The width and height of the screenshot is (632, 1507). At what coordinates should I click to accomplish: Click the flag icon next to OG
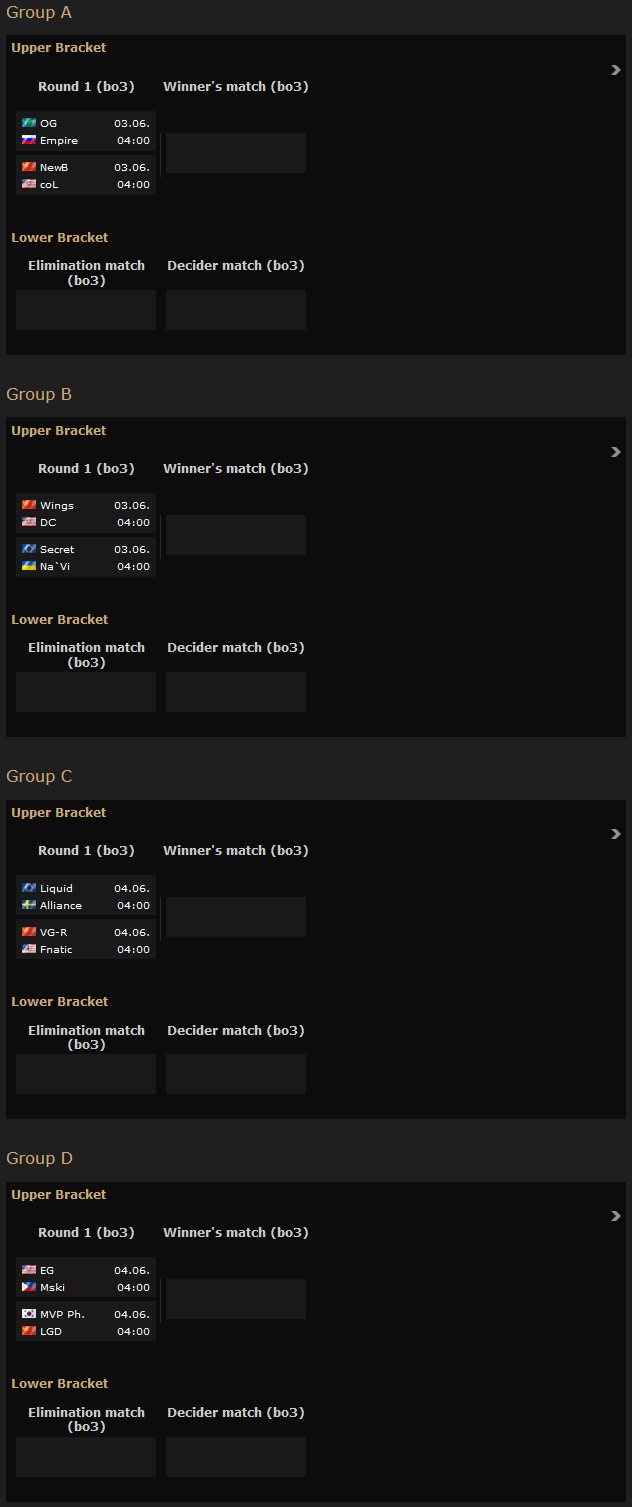[x=29, y=123]
